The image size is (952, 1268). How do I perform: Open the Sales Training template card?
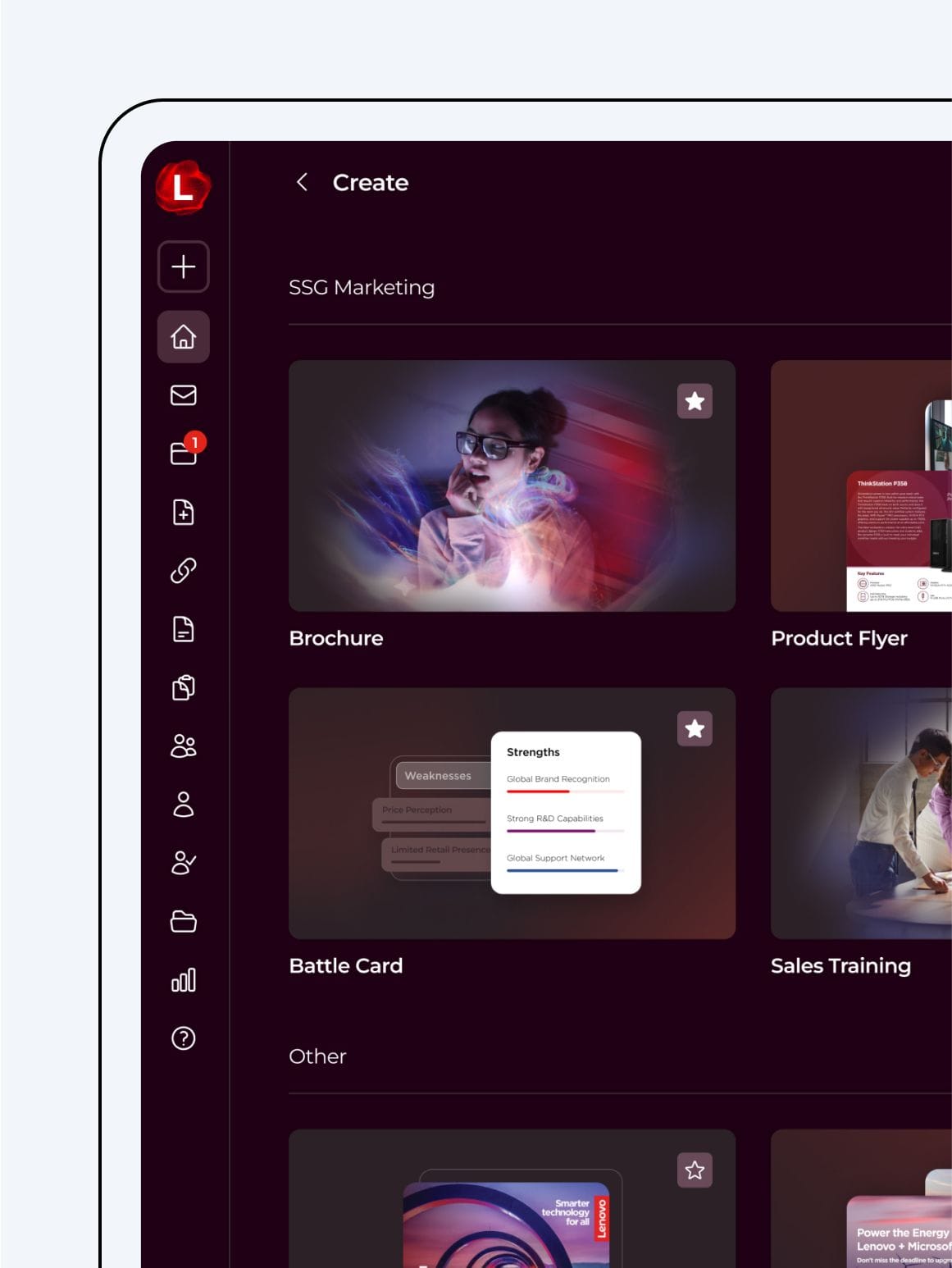[x=861, y=814]
